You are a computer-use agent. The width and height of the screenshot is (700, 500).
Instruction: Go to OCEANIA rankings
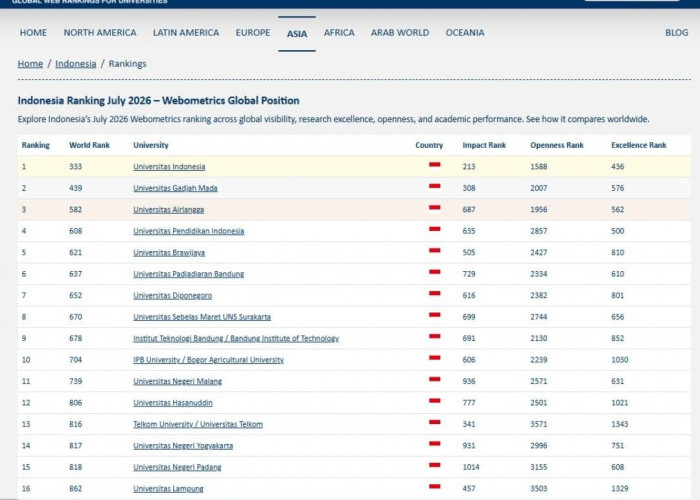coord(465,33)
